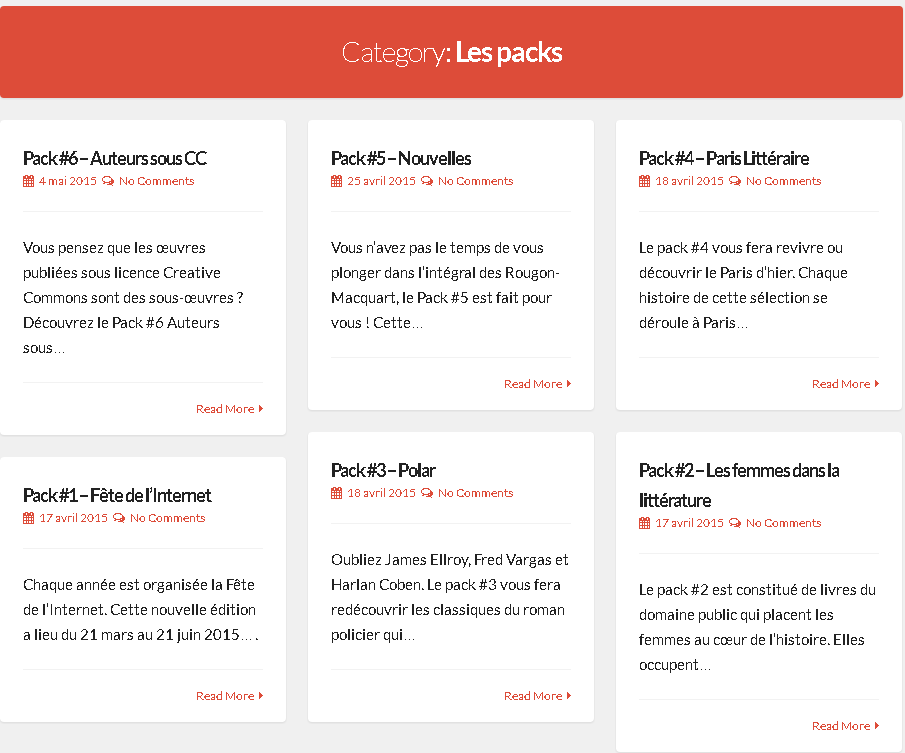The height and width of the screenshot is (753, 905).
Task: Click comment bubble icon under Pack #3 – Polar
Action: click(x=427, y=493)
